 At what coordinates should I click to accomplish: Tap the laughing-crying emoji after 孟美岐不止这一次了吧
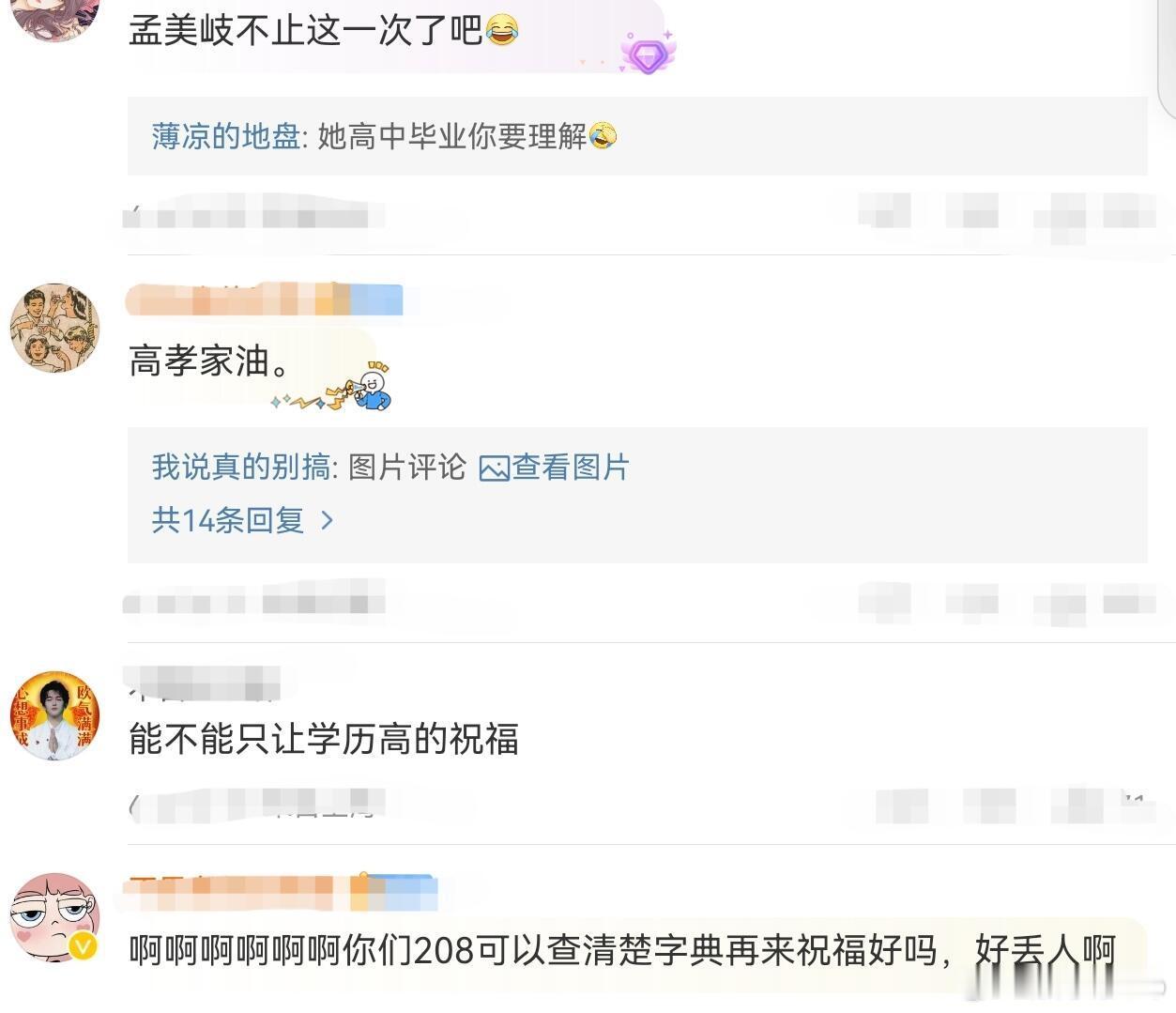(x=501, y=31)
